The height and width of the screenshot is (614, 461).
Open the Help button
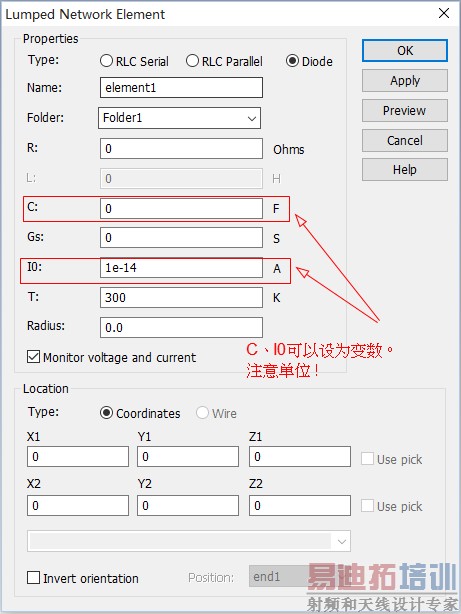[x=405, y=170]
